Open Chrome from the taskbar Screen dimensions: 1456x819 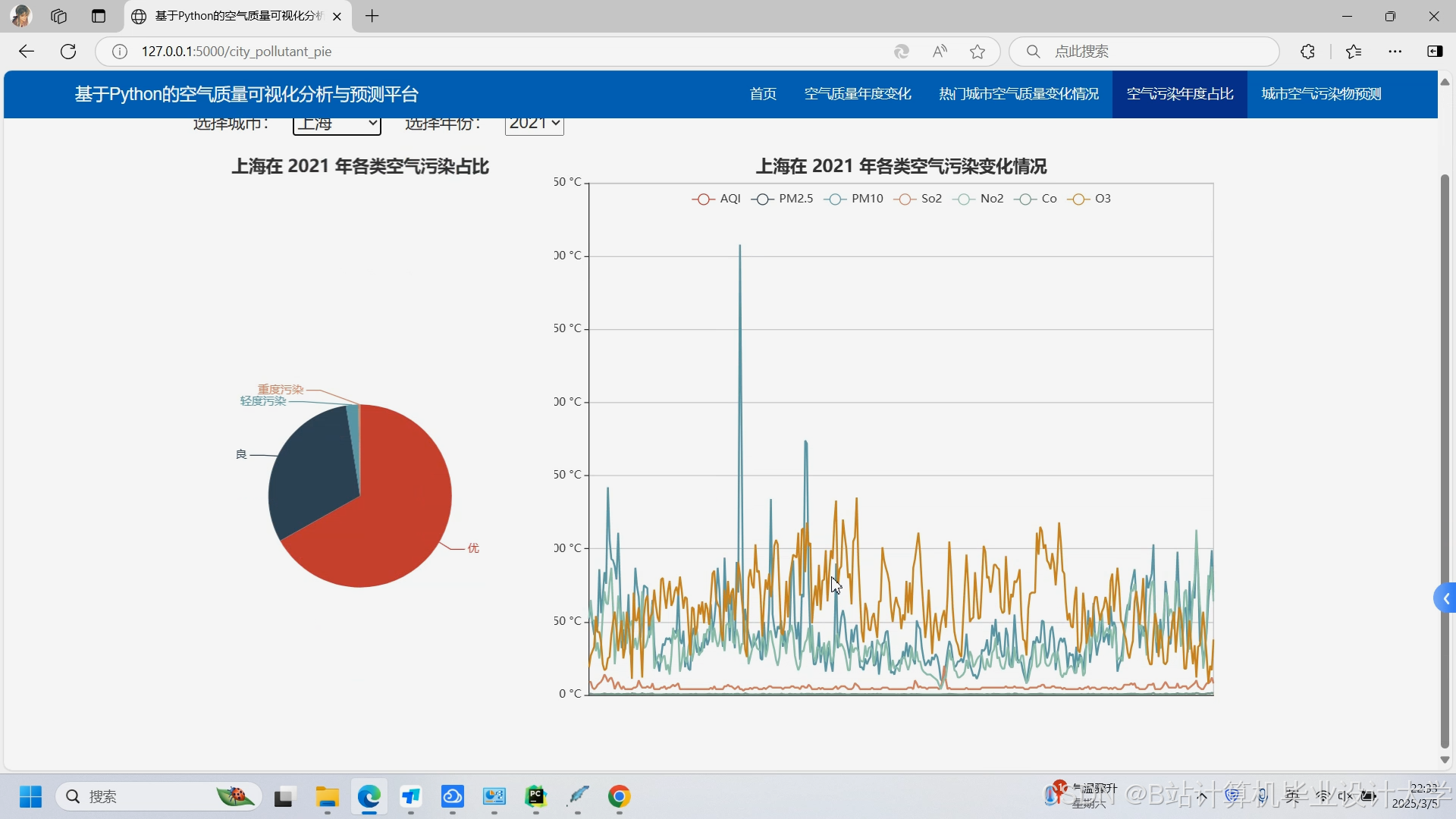[x=620, y=796]
